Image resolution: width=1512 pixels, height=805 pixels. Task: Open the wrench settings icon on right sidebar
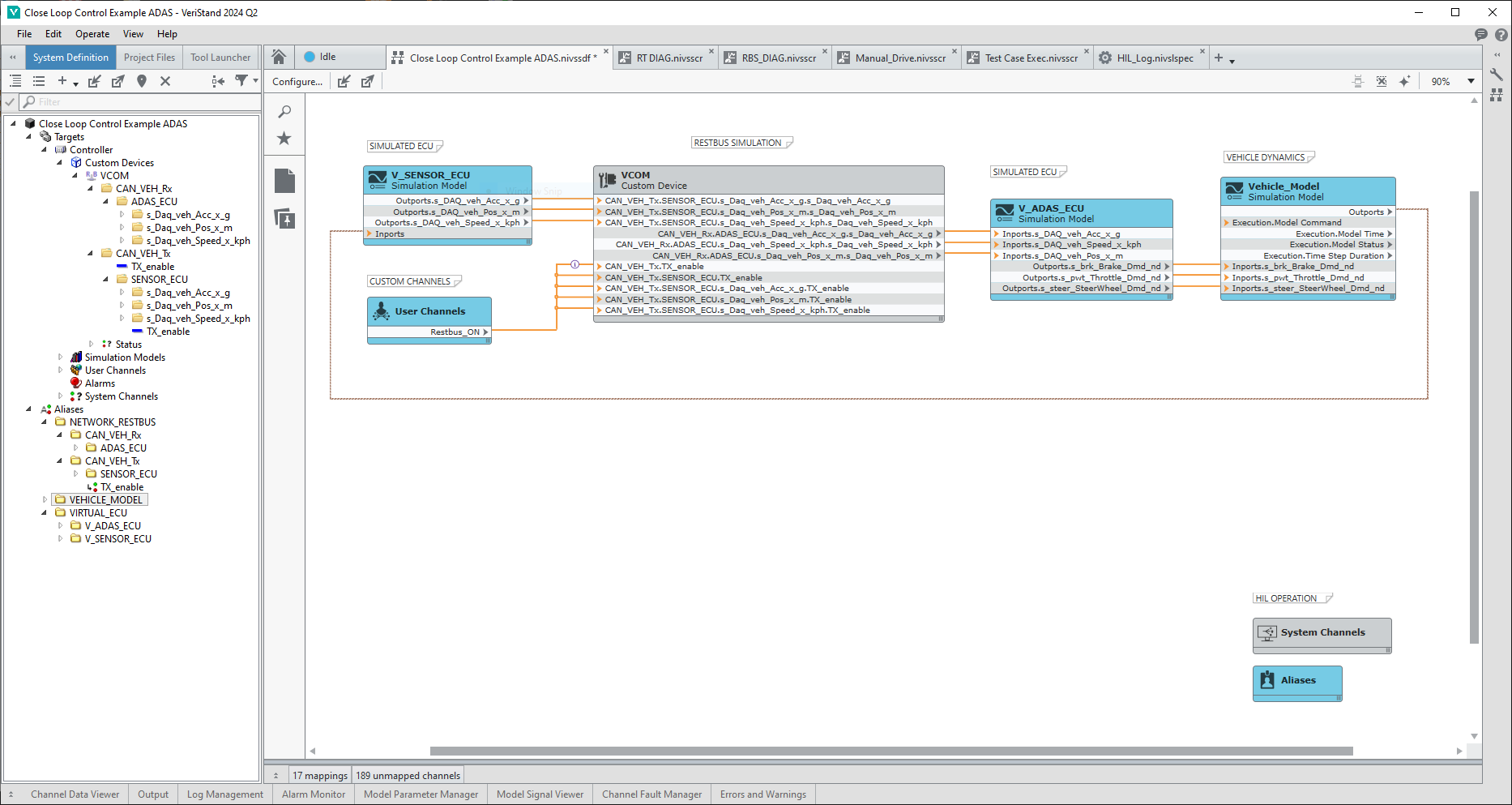pyautogui.click(x=1497, y=75)
